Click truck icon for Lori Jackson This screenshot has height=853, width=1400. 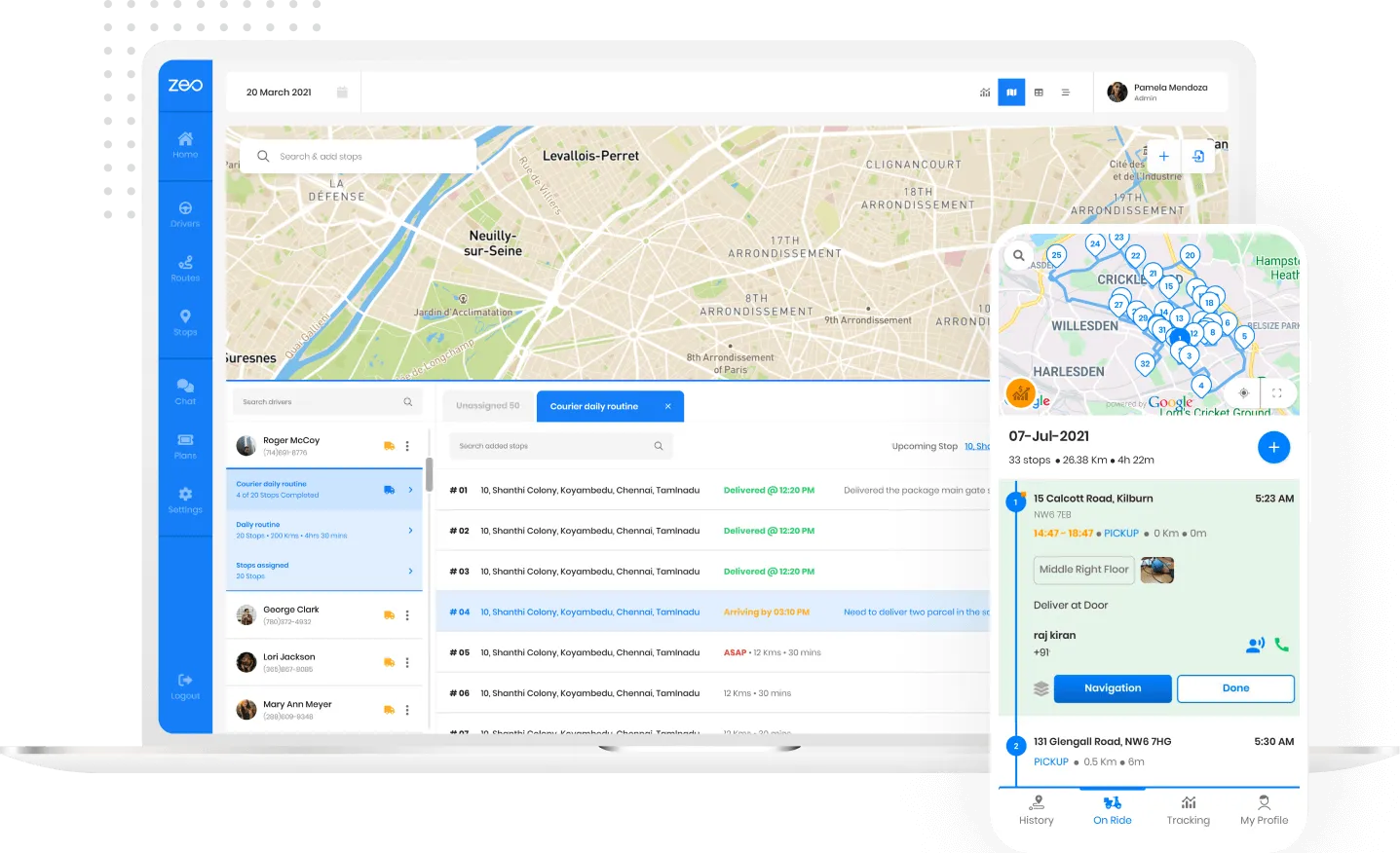pyautogui.click(x=389, y=662)
